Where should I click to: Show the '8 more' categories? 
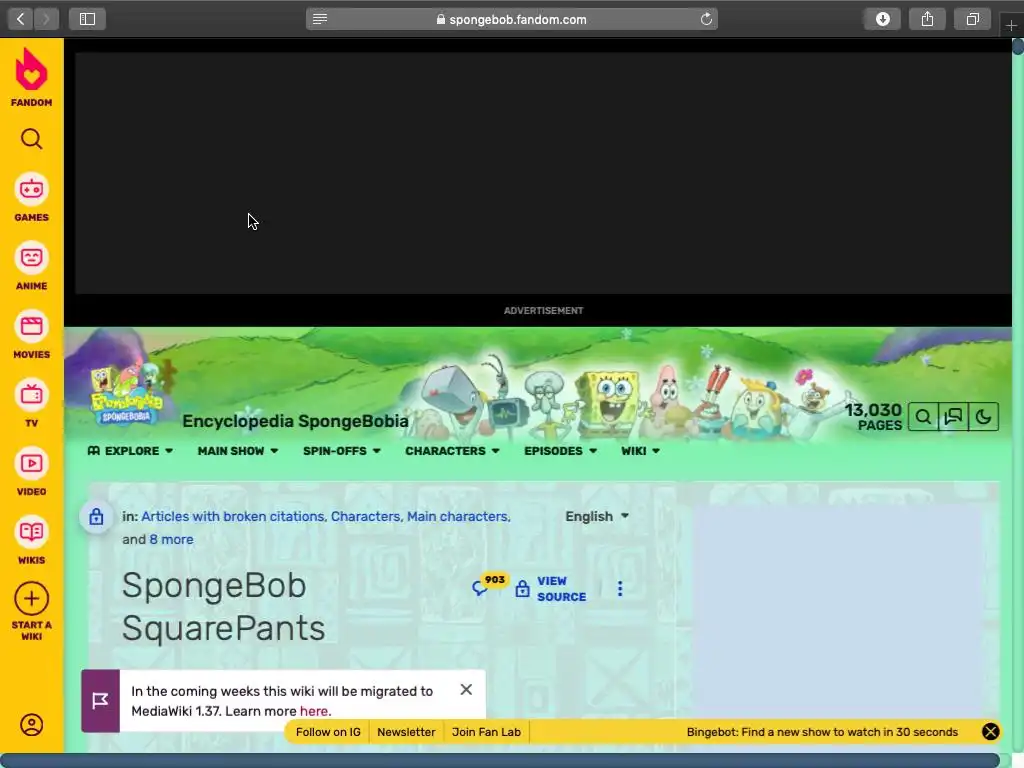[x=171, y=539]
